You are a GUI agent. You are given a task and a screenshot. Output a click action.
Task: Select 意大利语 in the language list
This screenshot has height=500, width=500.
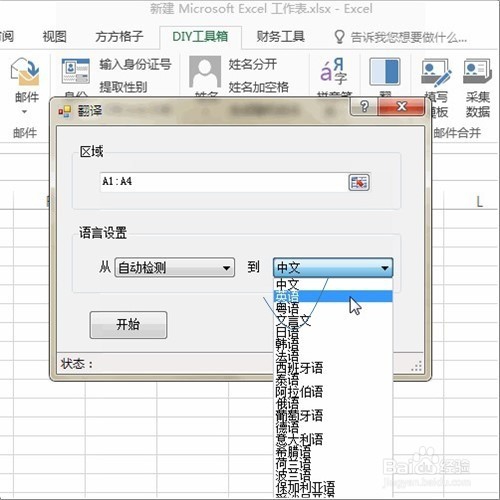coord(333,439)
